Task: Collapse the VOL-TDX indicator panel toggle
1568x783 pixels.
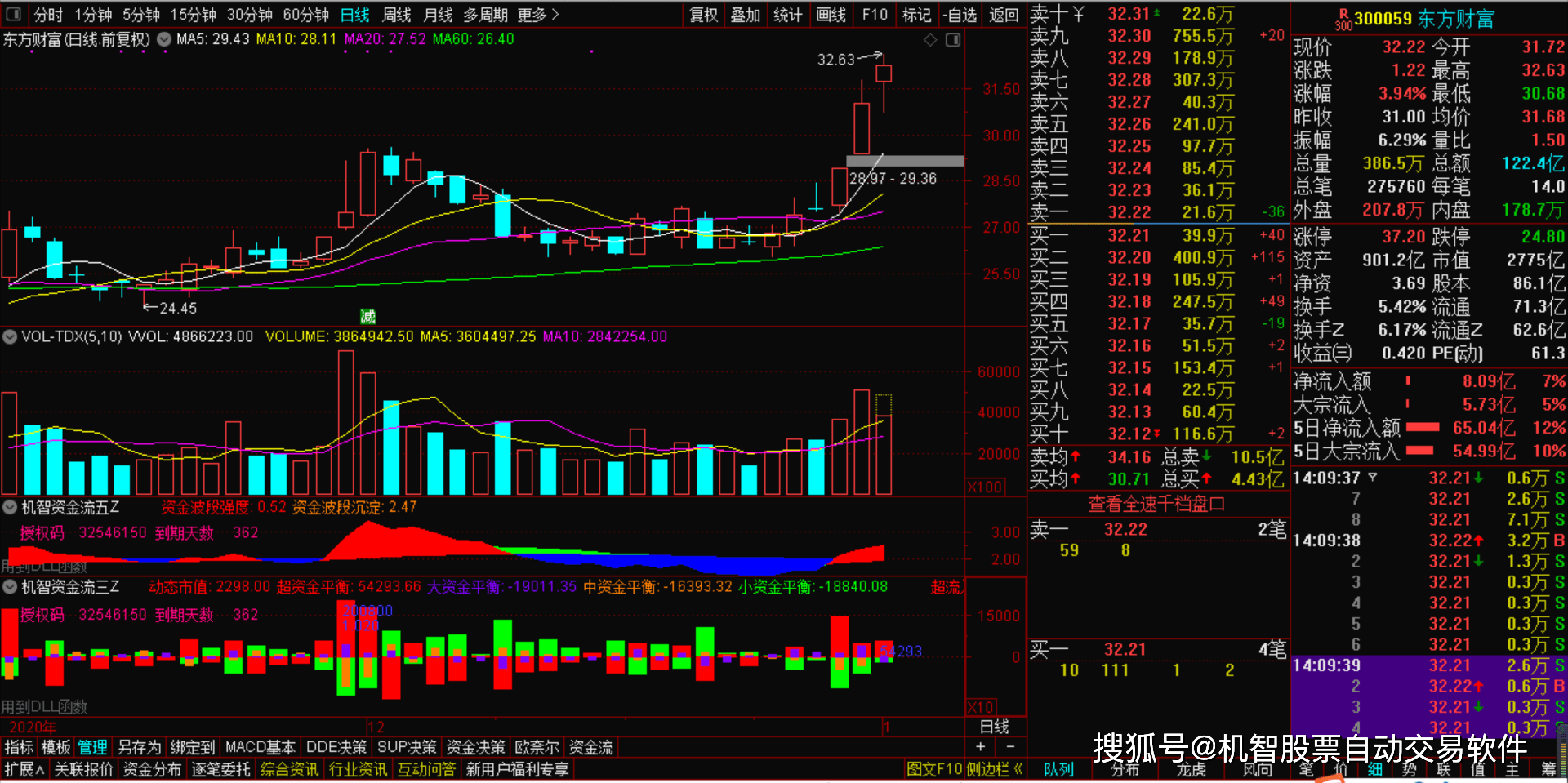Action: pyautogui.click(x=10, y=336)
